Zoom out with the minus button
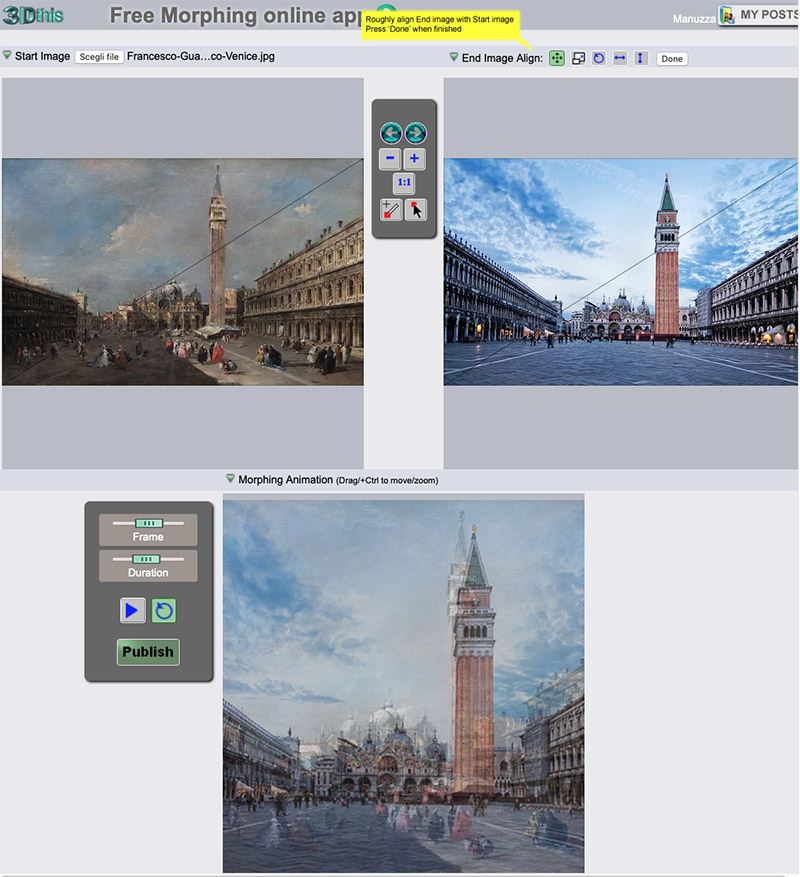 (390, 159)
